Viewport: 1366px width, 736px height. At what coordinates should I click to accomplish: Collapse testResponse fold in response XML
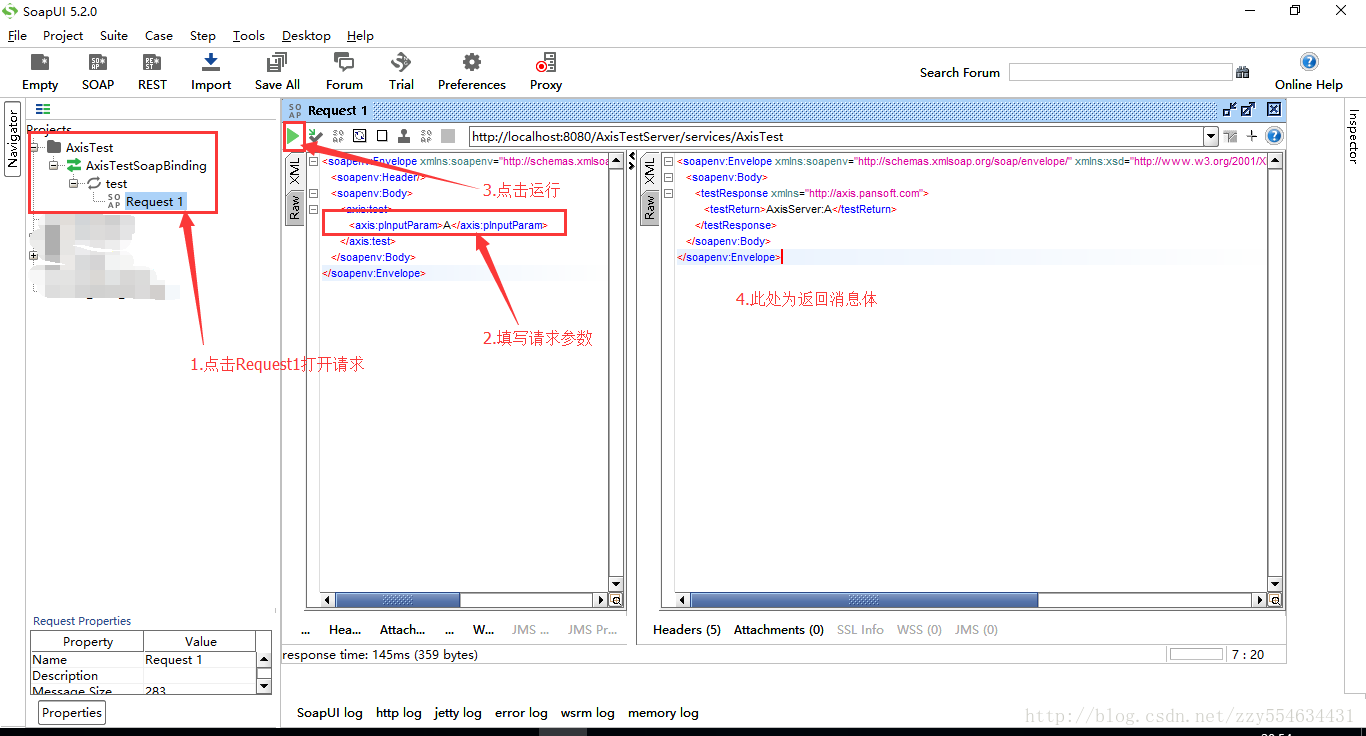coord(668,193)
